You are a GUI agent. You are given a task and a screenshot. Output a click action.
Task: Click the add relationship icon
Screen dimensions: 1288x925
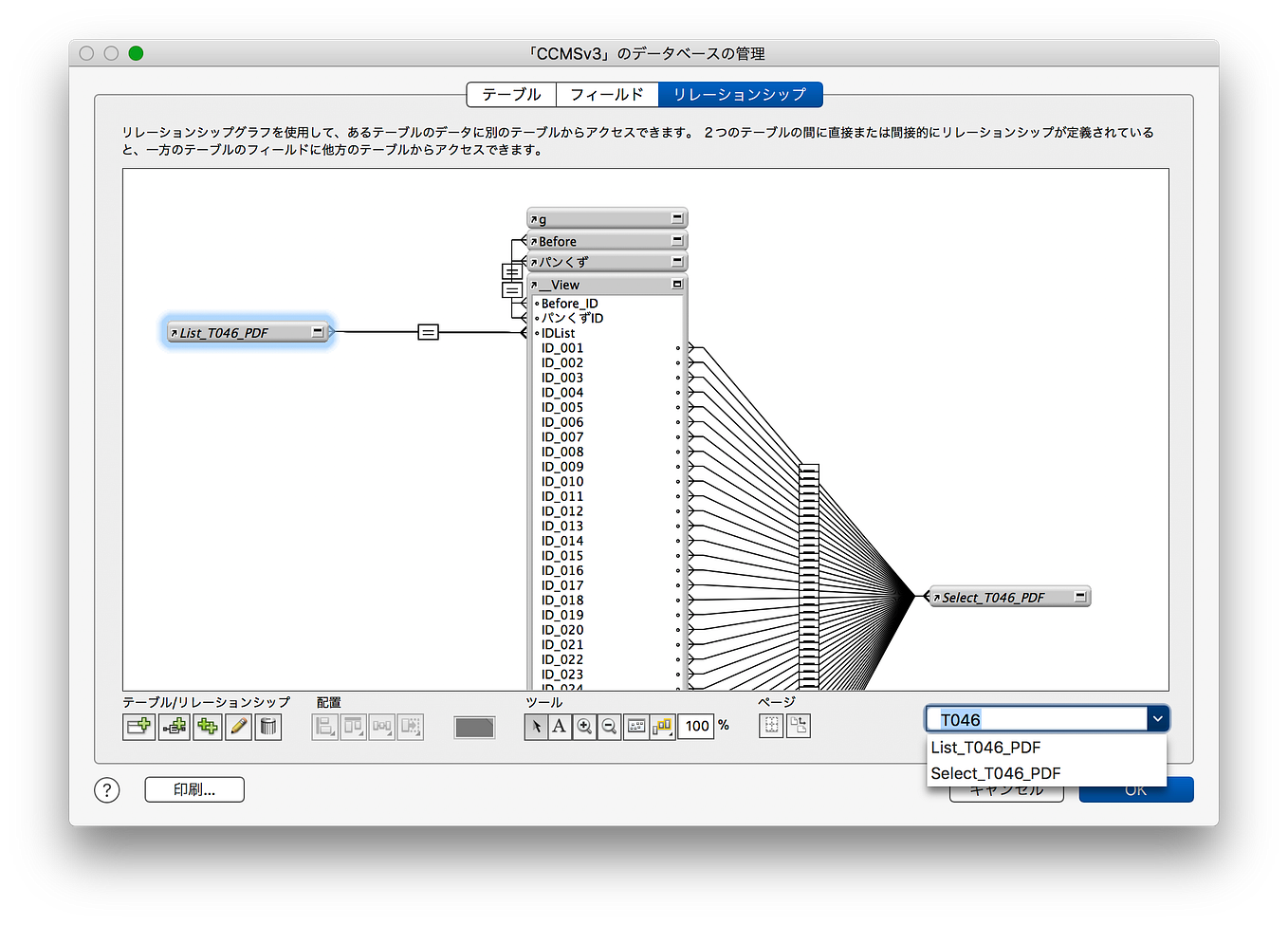click(175, 726)
